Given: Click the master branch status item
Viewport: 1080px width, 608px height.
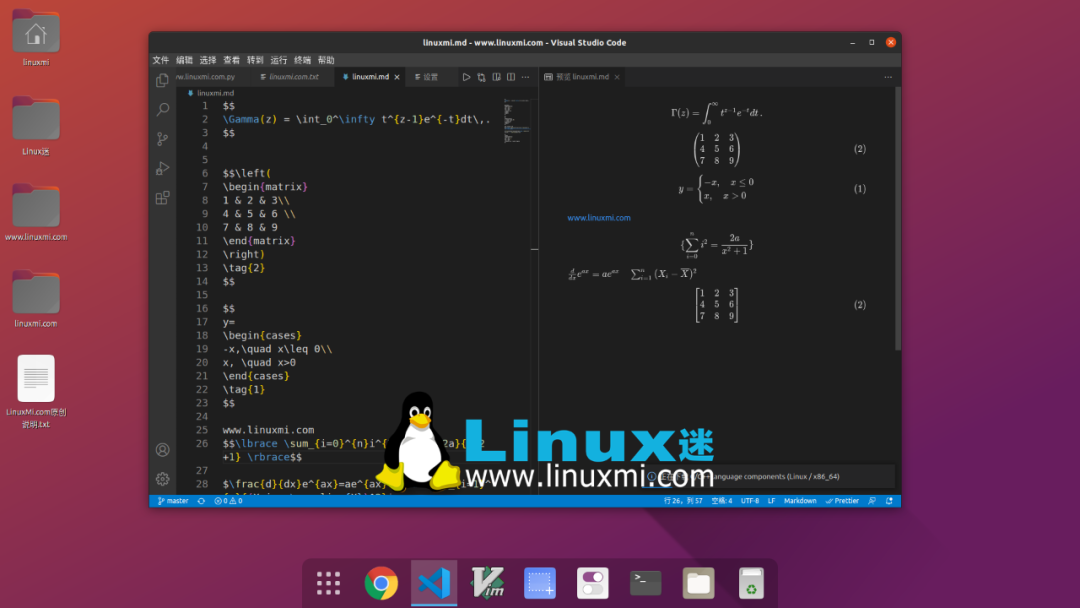Looking at the screenshot, I should click(174, 501).
